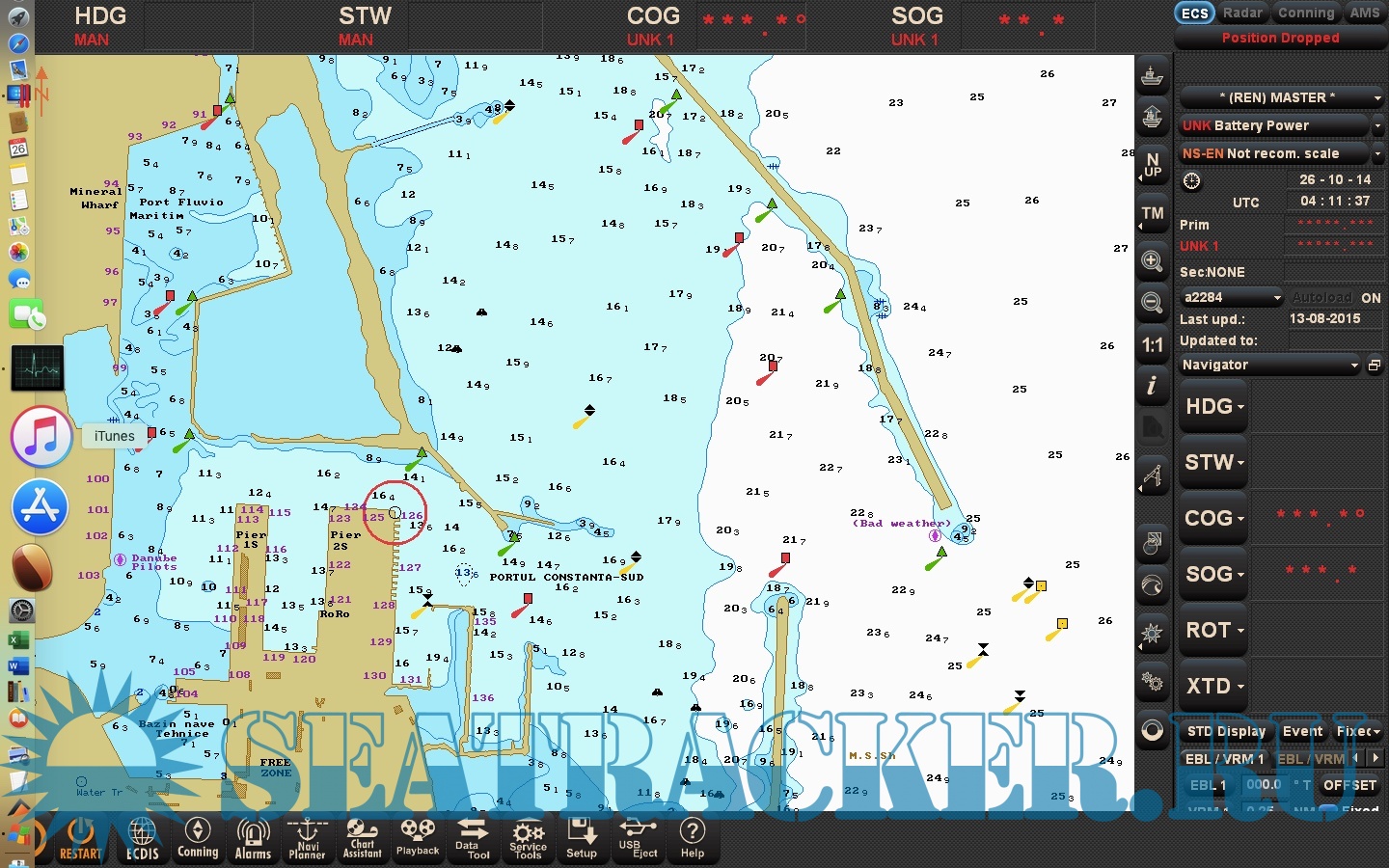1389x868 pixels.
Task: Expand the Navigator profile dropdown
Action: (1269, 366)
